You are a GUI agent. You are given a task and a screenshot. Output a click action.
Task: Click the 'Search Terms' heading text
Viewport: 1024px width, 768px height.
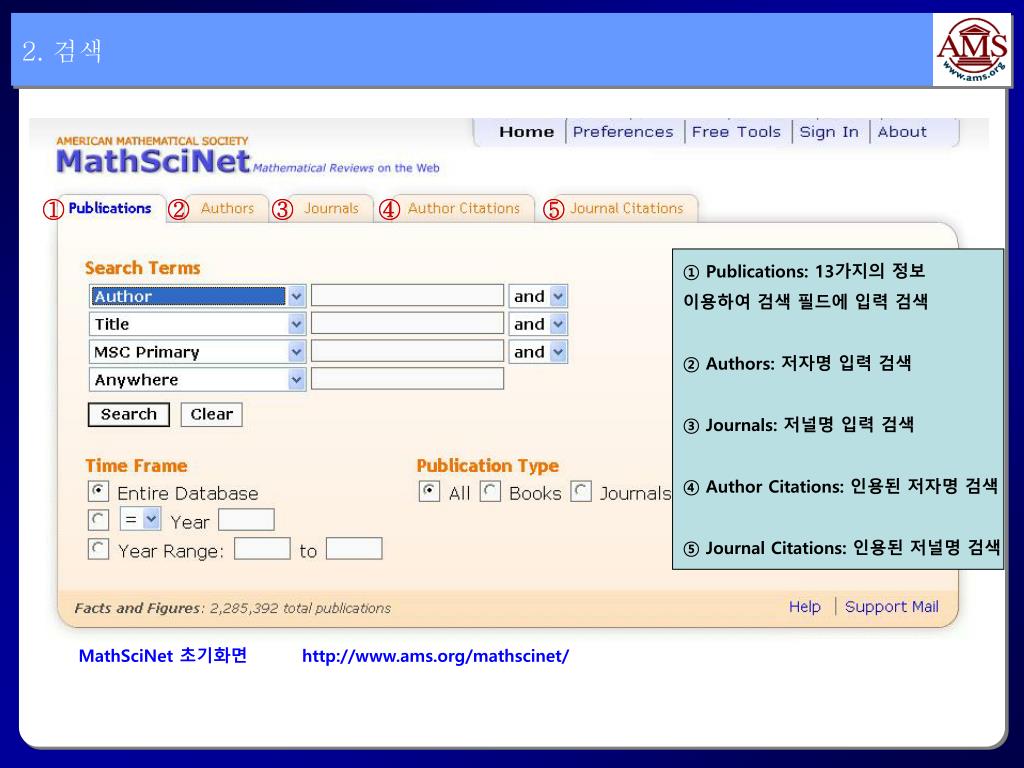coord(142,268)
